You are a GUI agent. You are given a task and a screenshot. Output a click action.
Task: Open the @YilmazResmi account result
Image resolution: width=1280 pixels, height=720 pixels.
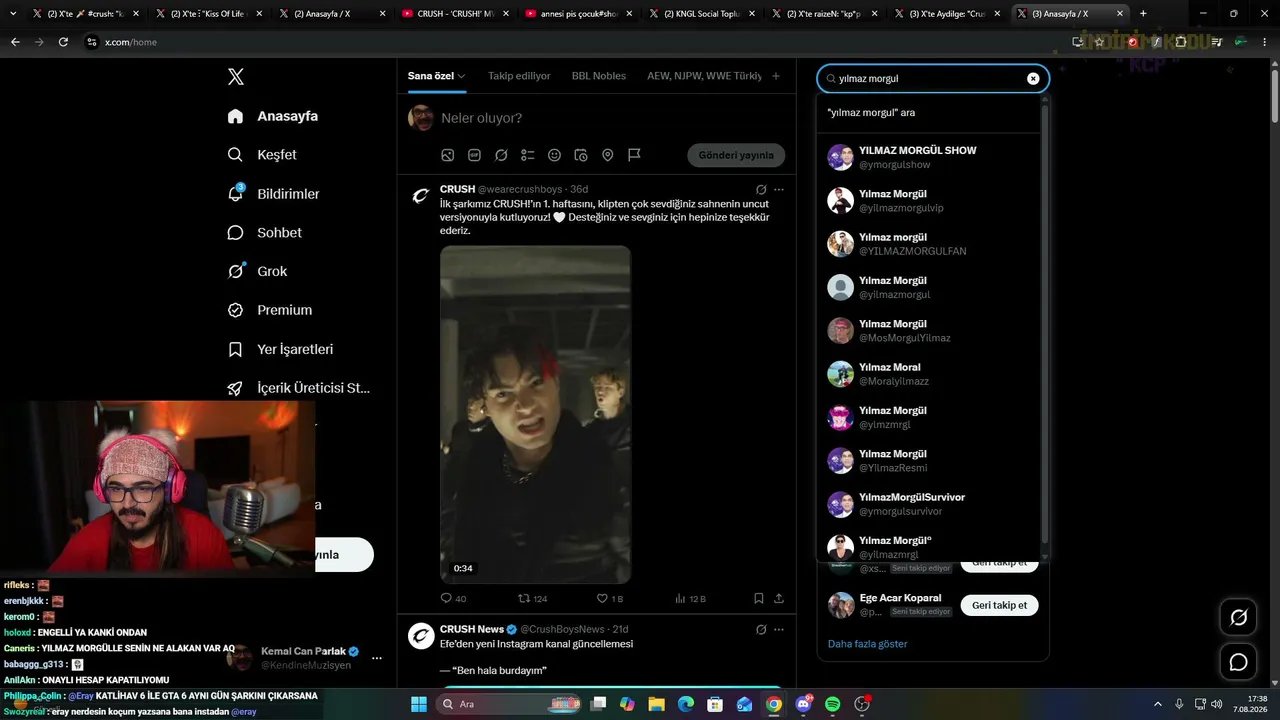(x=930, y=460)
